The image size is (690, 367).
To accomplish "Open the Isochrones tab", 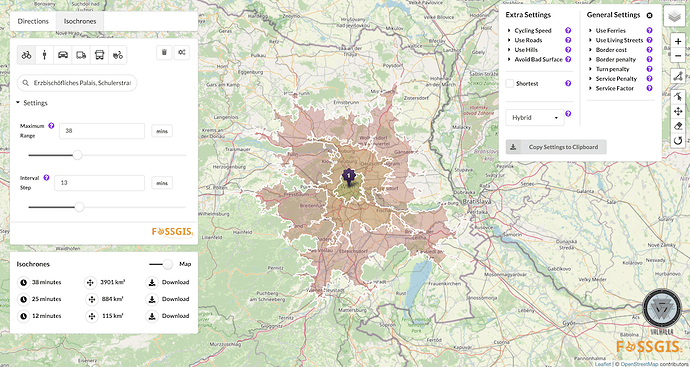I will click(80, 21).
